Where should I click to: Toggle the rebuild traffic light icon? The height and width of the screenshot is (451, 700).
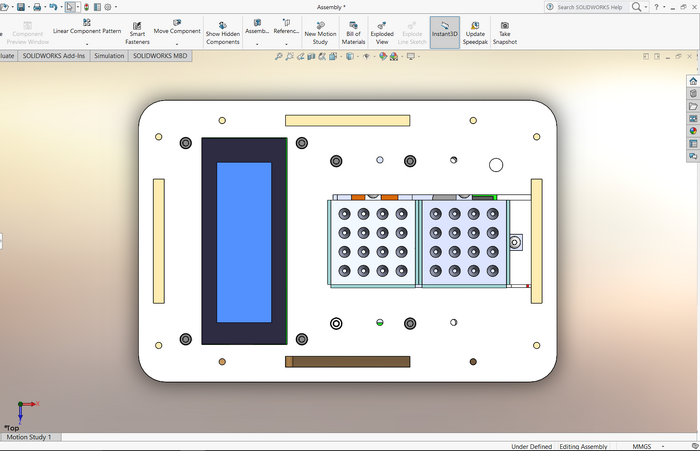pos(86,7)
